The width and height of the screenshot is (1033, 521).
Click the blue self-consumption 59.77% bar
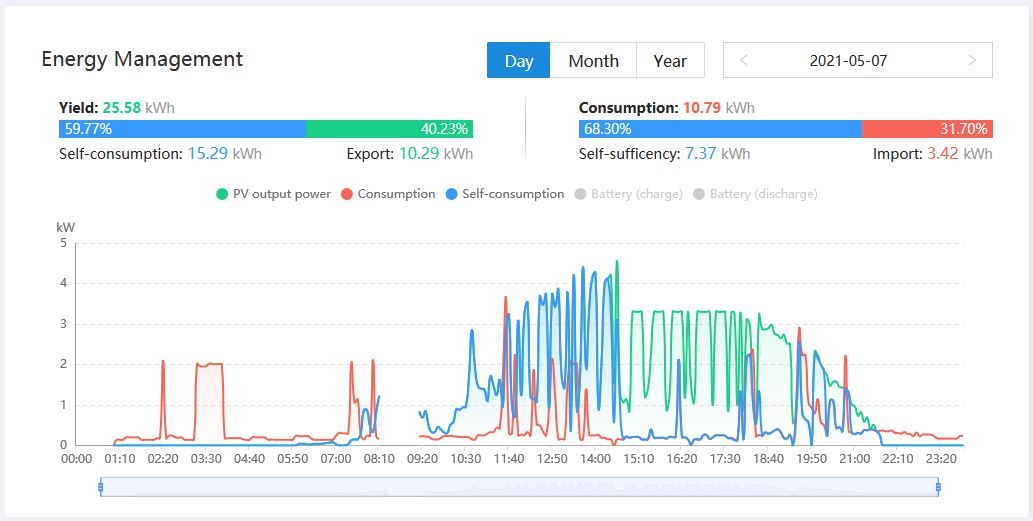point(182,129)
